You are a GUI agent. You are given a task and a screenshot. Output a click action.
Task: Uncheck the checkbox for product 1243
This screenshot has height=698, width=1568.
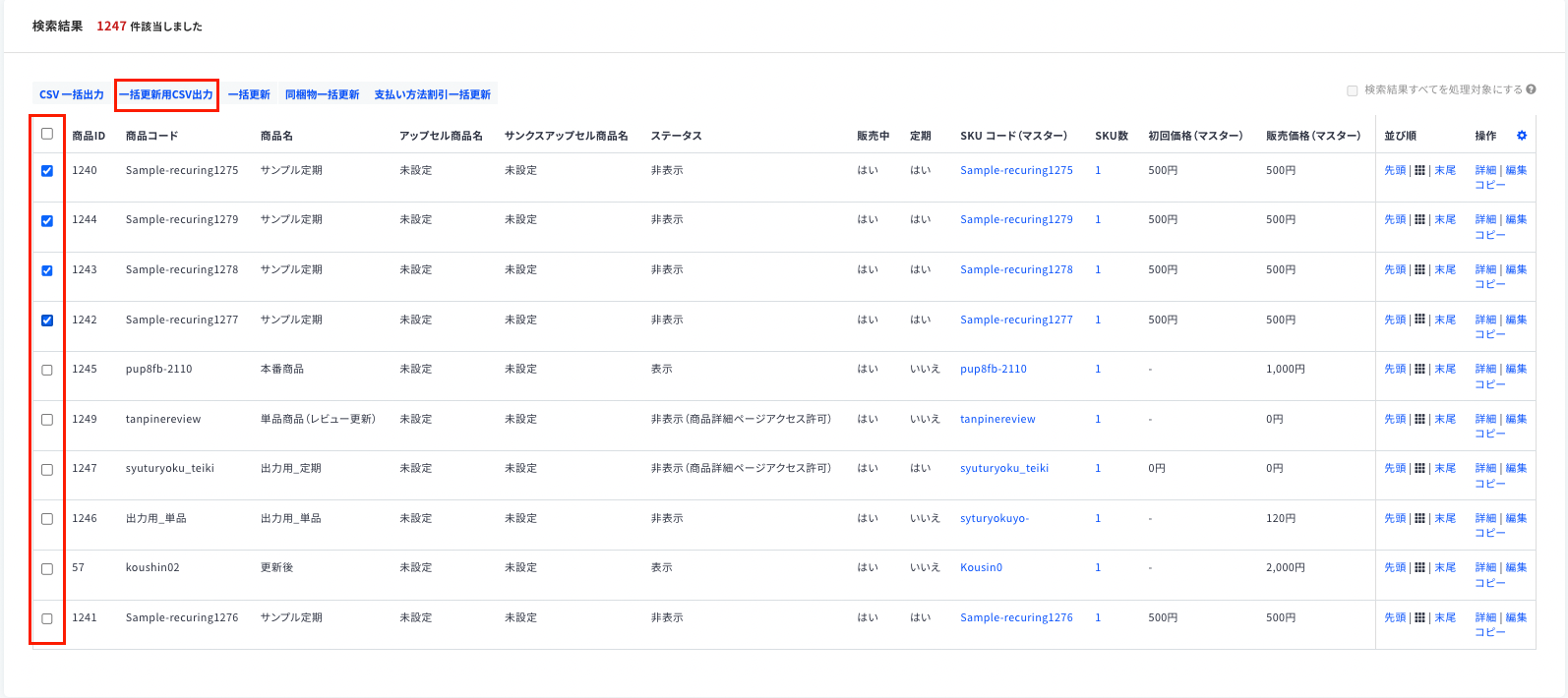coord(47,270)
